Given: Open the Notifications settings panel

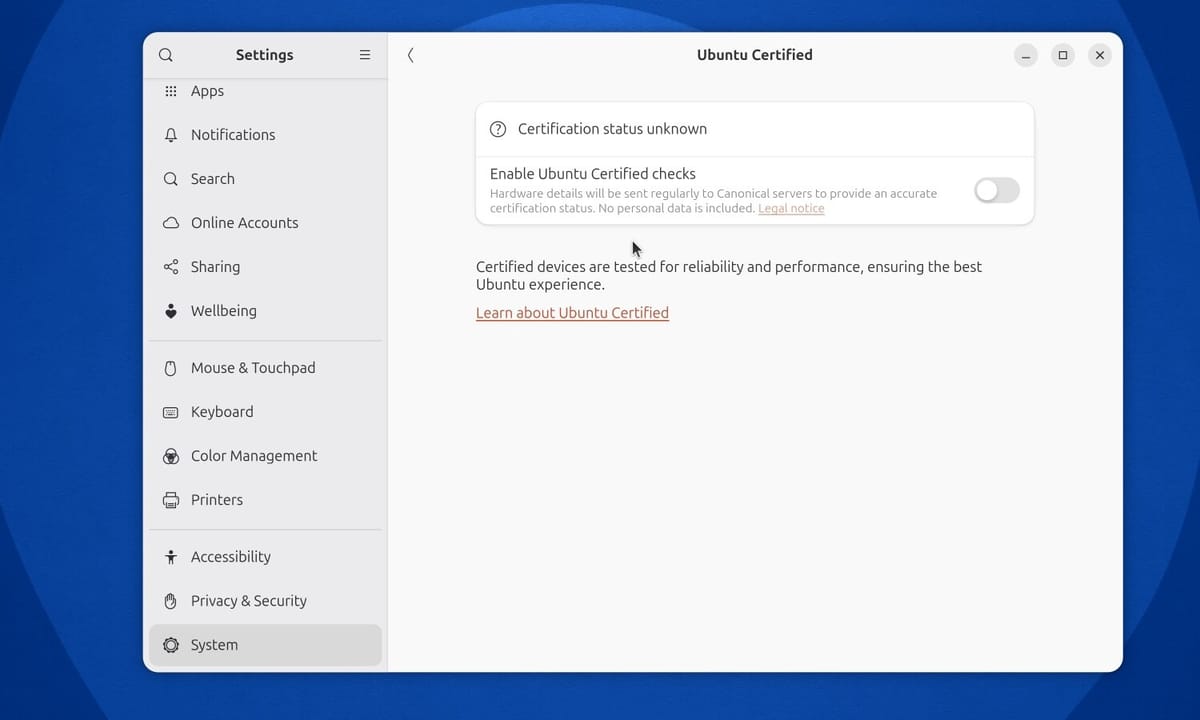Looking at the screenshot, I should pos(265,135).
